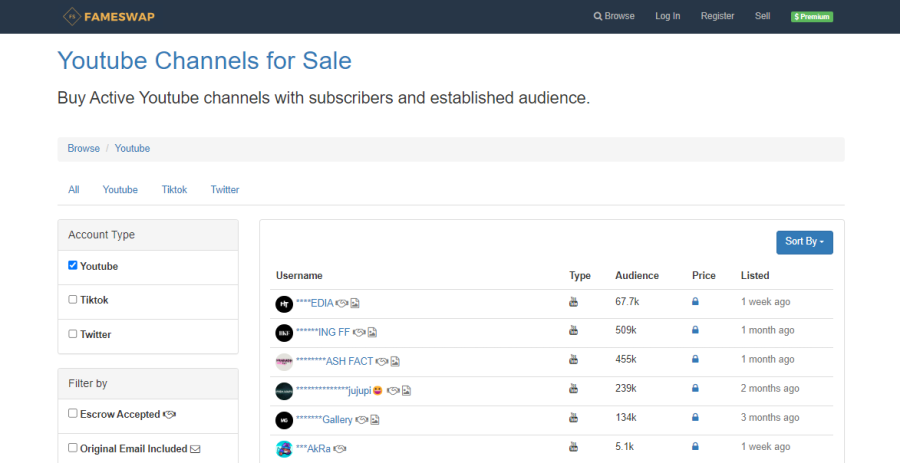Click the 455k audience value
This screenshot has height=463, width=900.
point(626,359)
